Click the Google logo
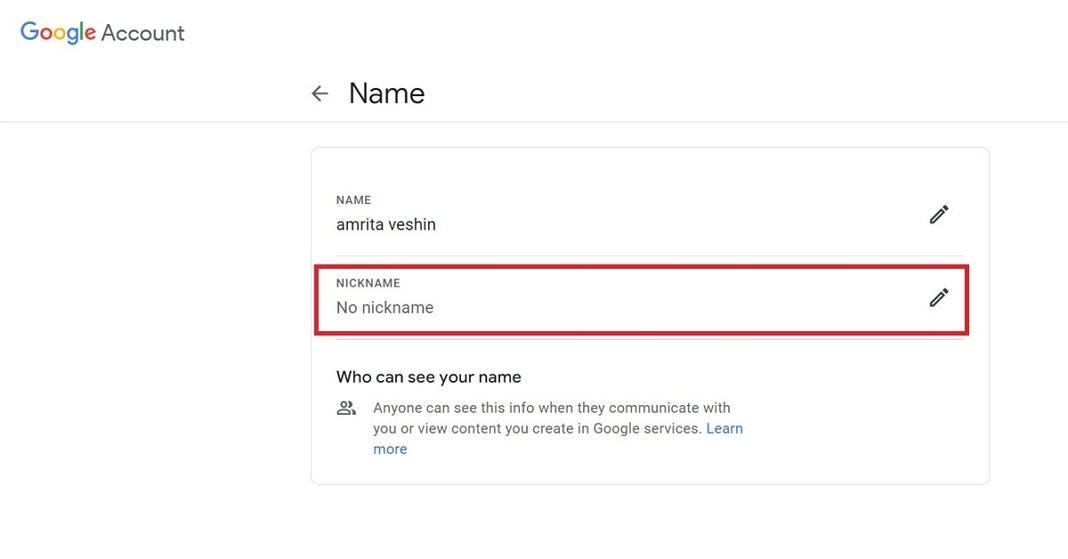This screenshot has width=1068, height=559. 58,32
